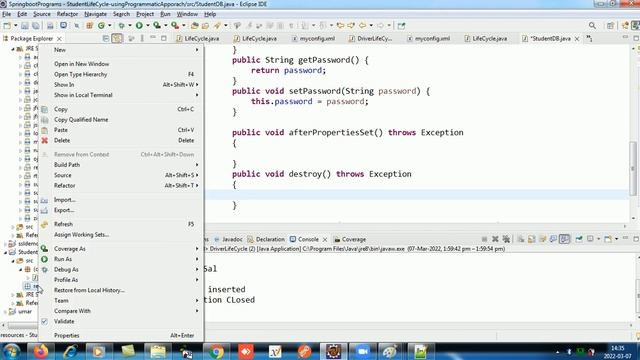Minimize the console panel
This screenshot has width=640, height=360.
[625, 238]
